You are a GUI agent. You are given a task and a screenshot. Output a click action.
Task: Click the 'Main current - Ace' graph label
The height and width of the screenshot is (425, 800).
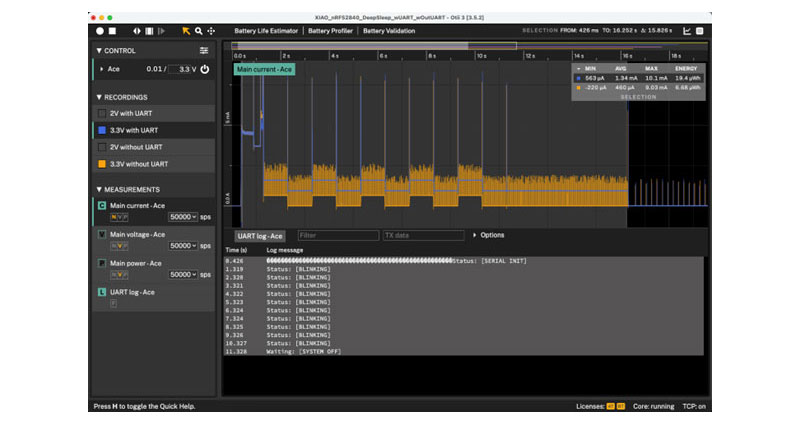263,69
